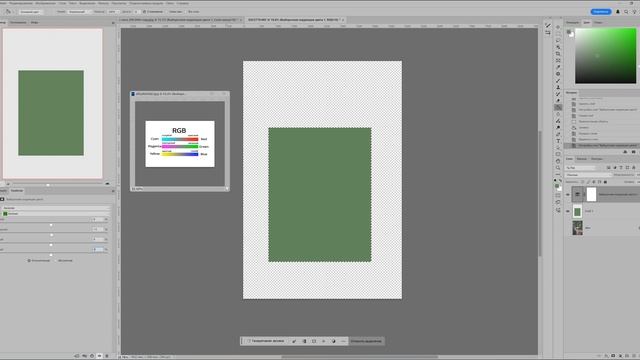Open the Window menu in menu bar
Image resolution: width=640 pixels, height=360 pixels.
[169, 3]
